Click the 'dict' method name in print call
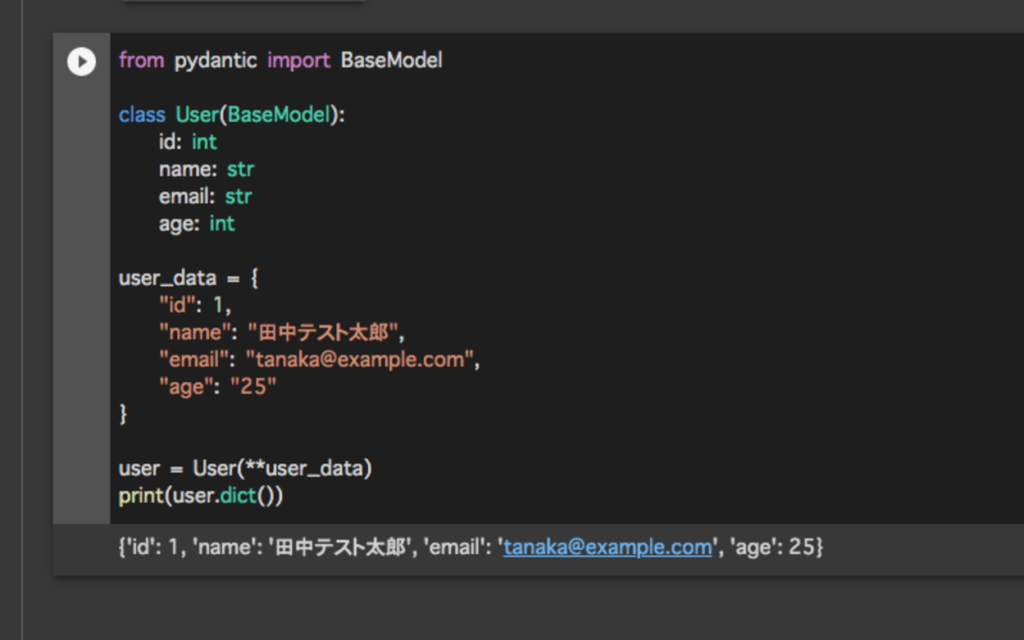The height and width of the screenshot is (640, 1024). 238,496
